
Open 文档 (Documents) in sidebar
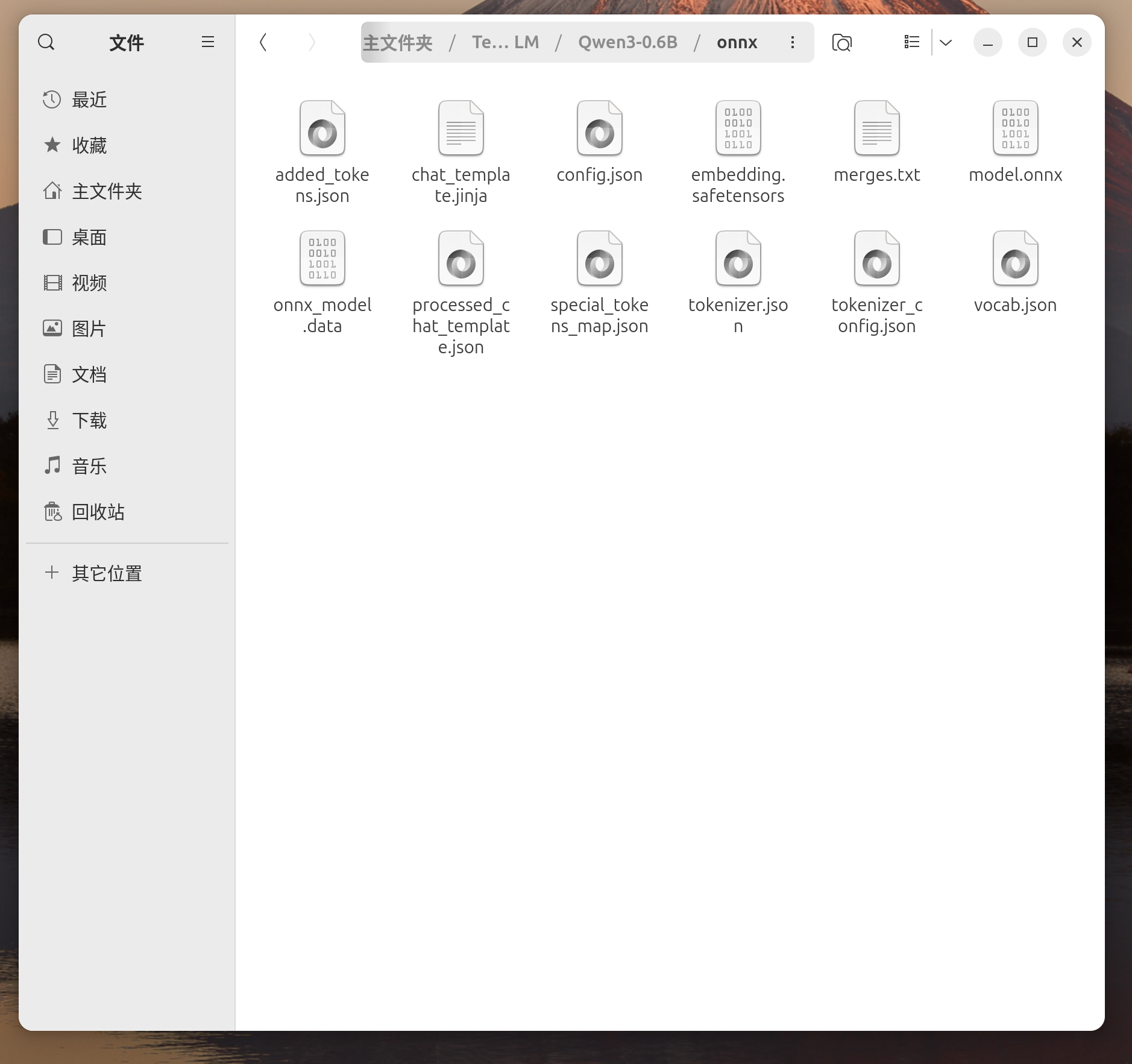[127, 374]
